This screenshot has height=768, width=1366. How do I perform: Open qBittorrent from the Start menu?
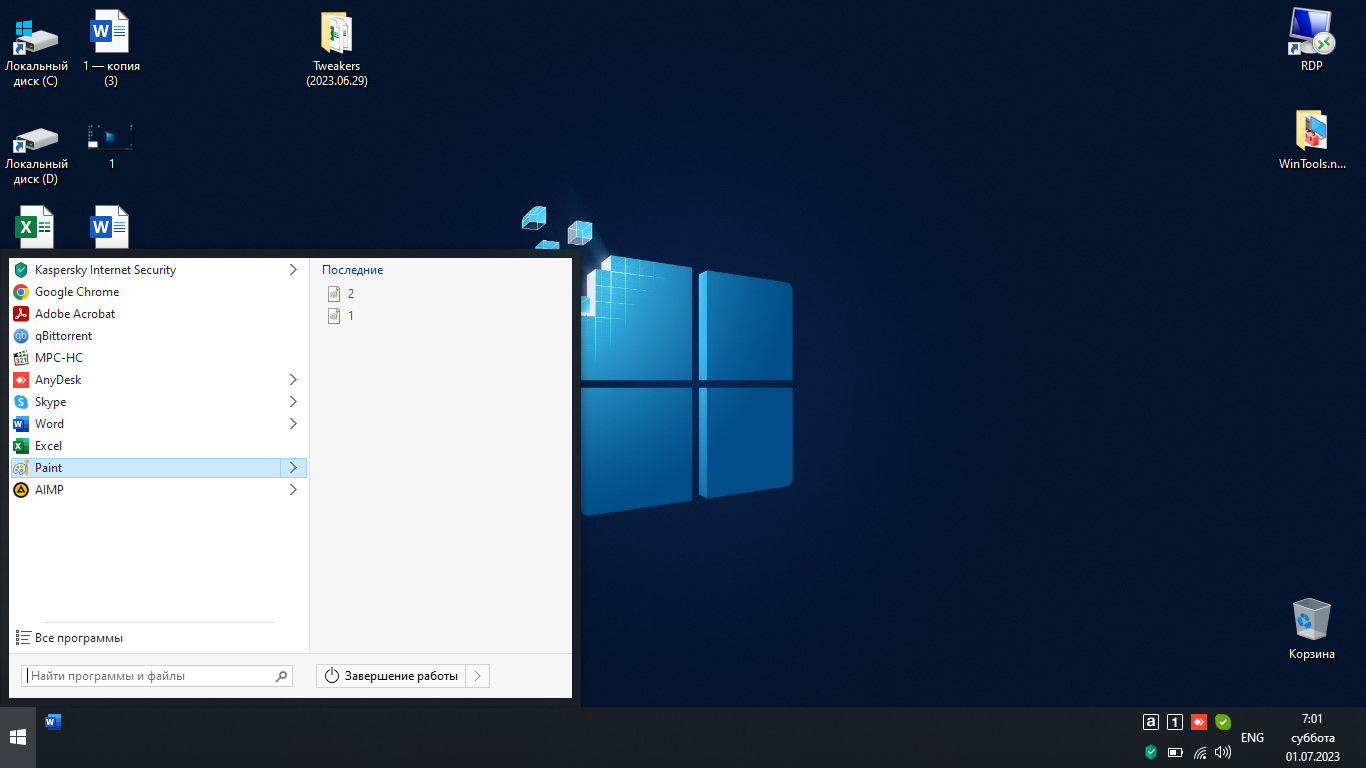click(x=63, y=336)
